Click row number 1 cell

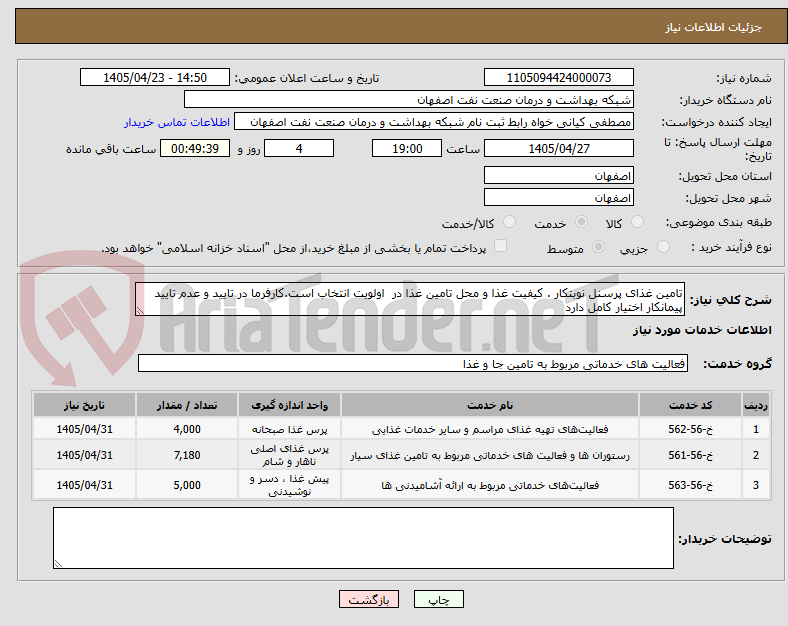(x=756, y=429)
